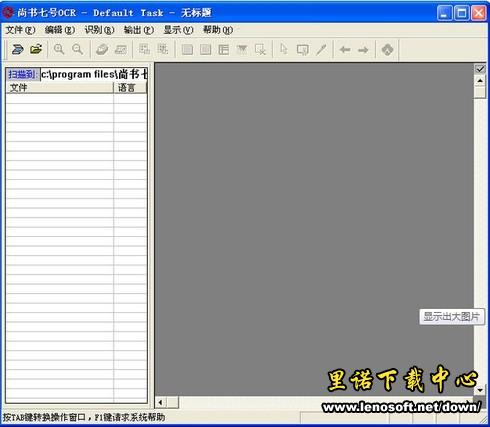This screenshot has width=490, height=427.
Task: Click the eraser tool icon
Action: pos(102,50)
